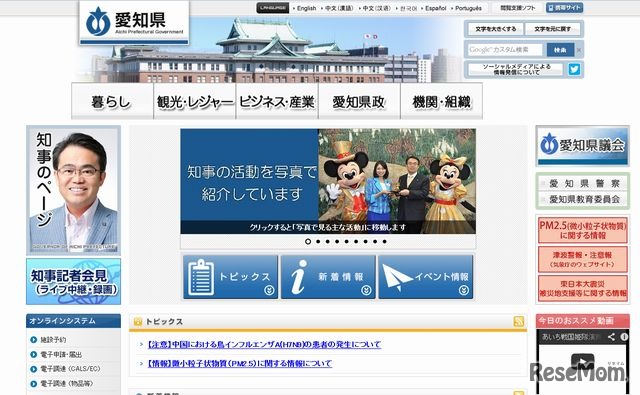Open 東日本大震災 support information banner
This screenshot has height=395, width=640.
(x=582, y=288)
